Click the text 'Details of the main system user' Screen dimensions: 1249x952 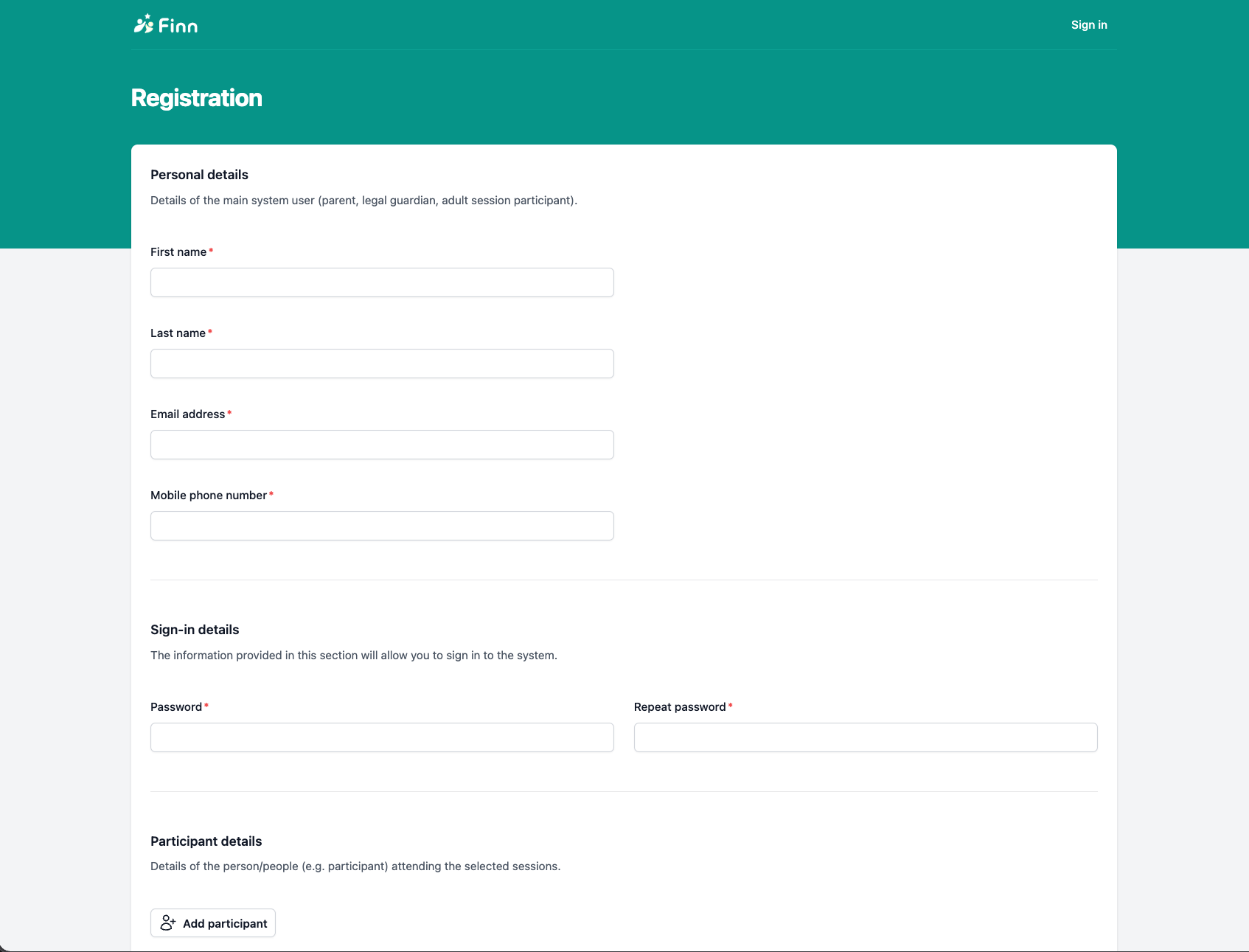coord(233,201)
